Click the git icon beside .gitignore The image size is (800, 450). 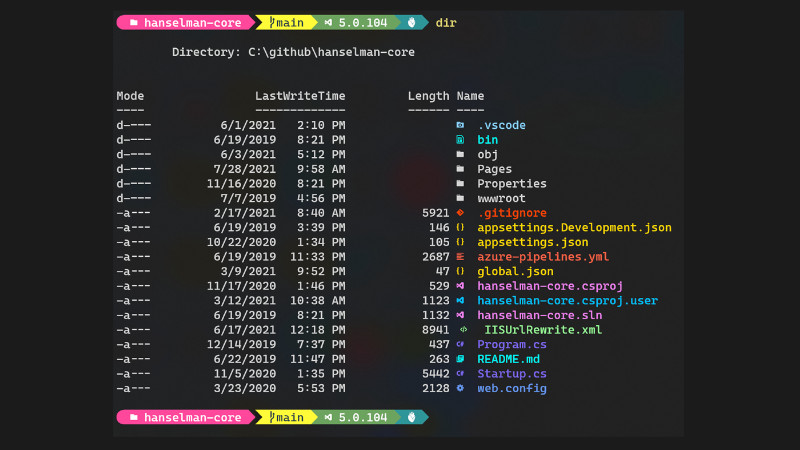[x=460, y=213]
